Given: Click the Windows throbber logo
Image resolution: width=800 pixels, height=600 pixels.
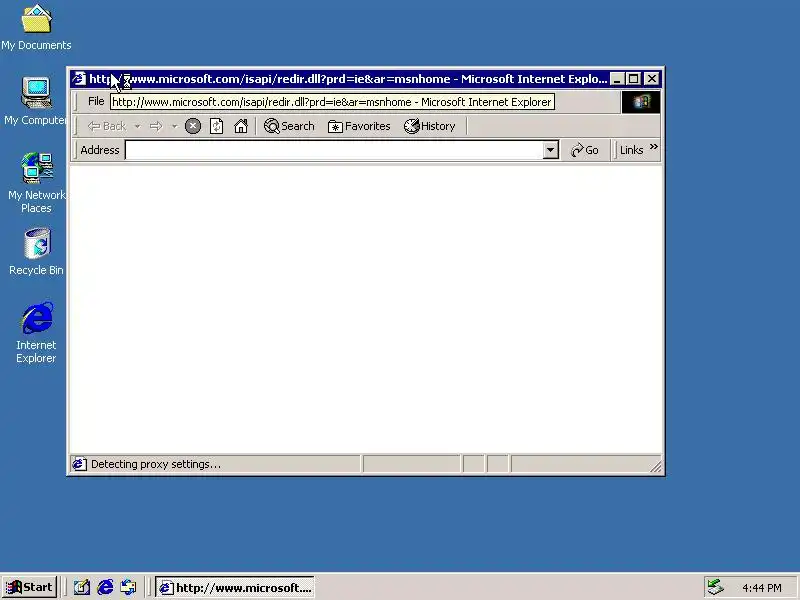Looking at the screenshot, I should point(641,102).
